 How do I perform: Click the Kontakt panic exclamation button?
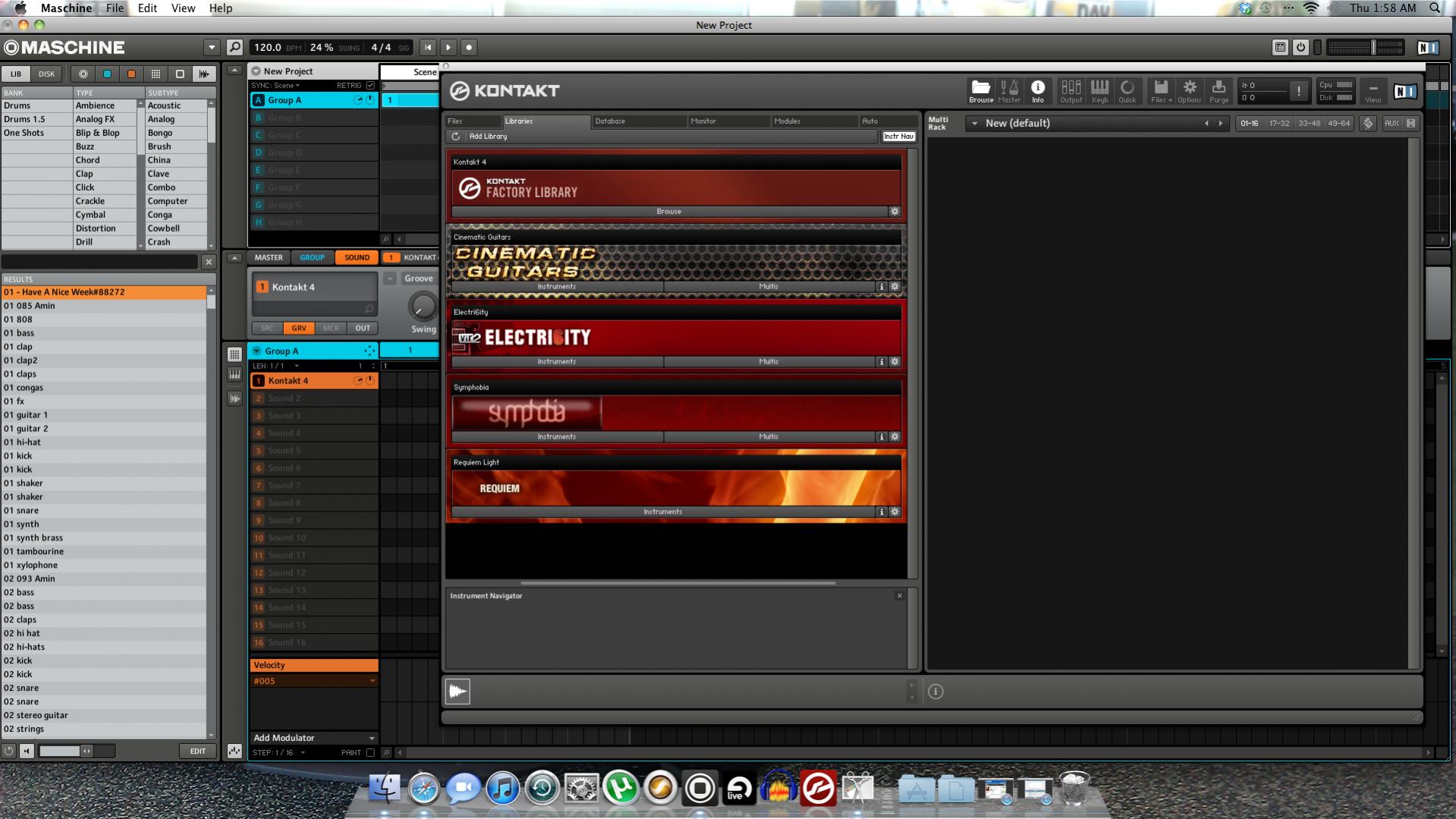pos(1298,91)
